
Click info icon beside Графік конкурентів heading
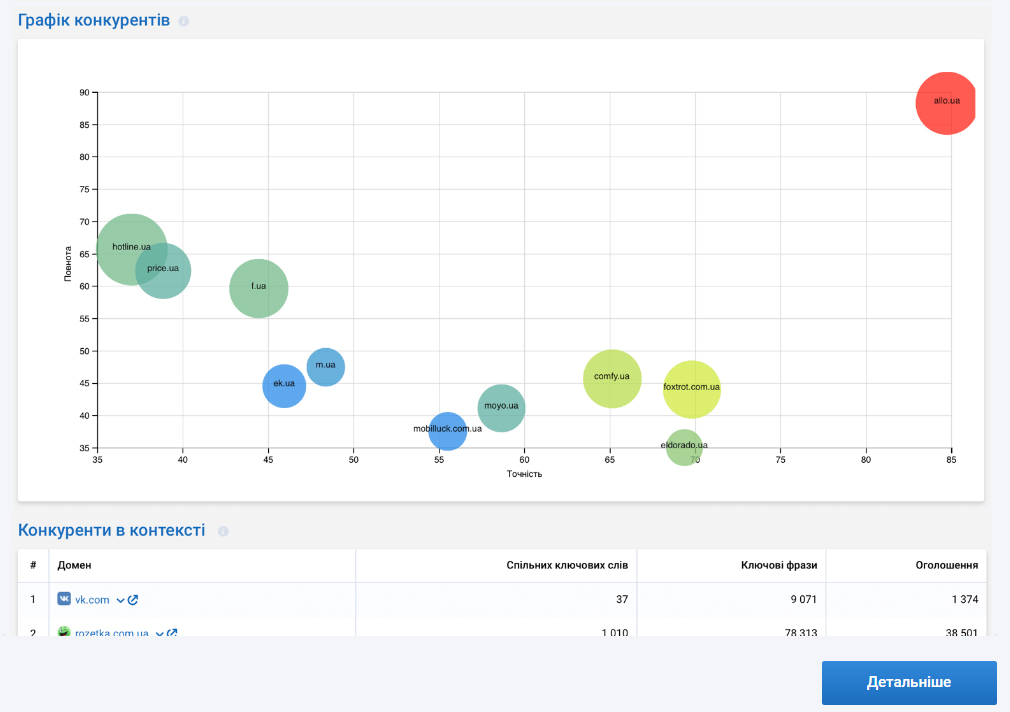coord(184,21)
